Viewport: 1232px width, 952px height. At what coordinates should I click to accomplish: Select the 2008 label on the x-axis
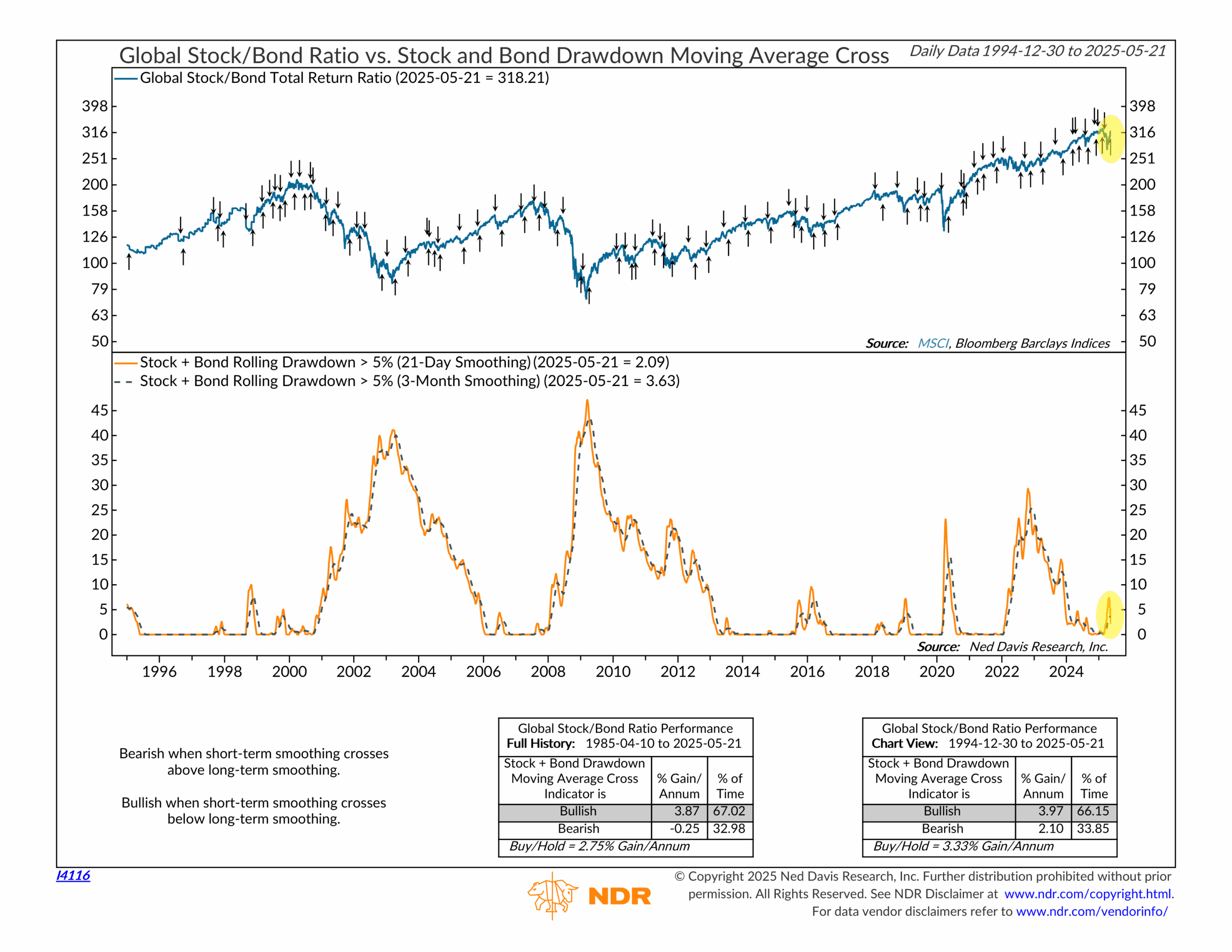(548, 671)
